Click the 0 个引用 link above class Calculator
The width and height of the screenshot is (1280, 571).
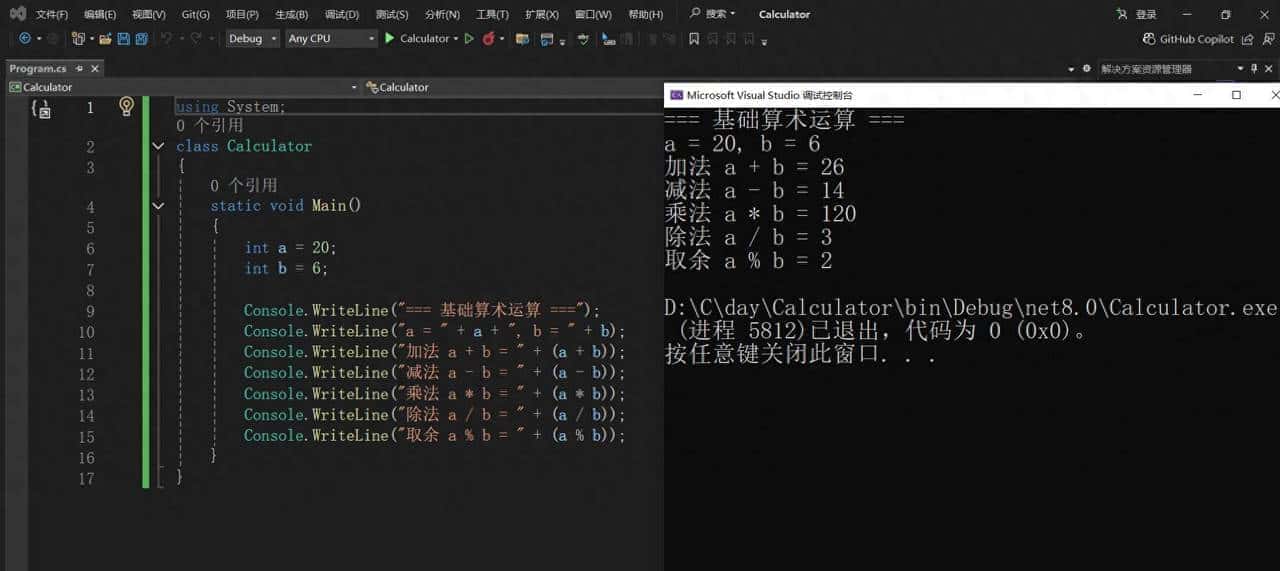(209, 126)
